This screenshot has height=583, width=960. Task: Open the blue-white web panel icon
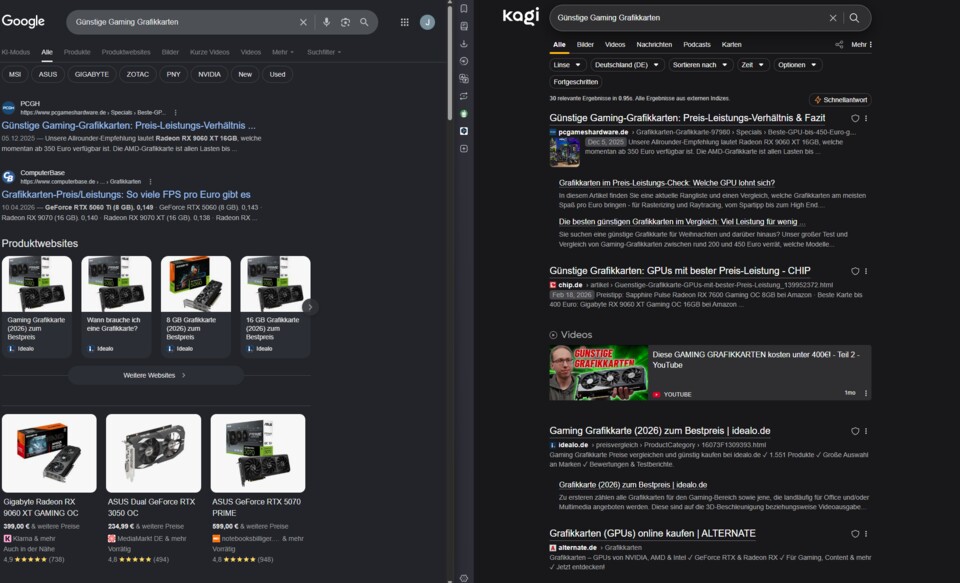(463, 131)
